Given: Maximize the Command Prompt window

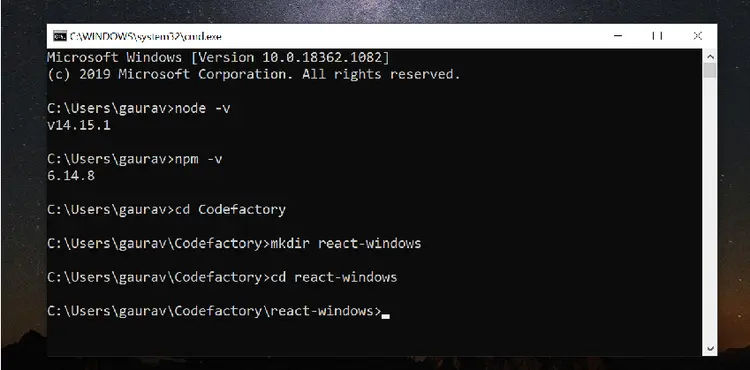Looking at the screenshot, I should (657, 36).
